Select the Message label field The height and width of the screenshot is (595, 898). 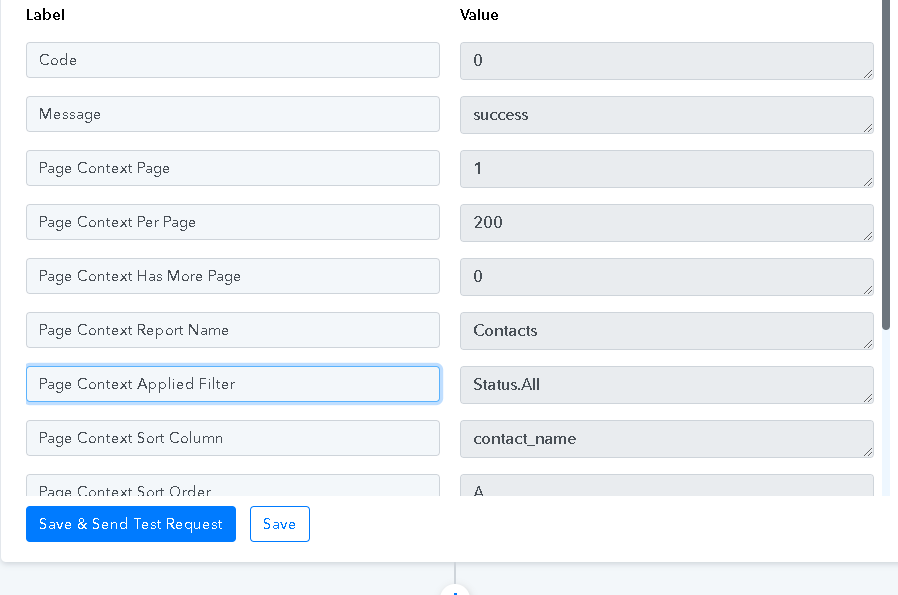[x=233, y=114]
